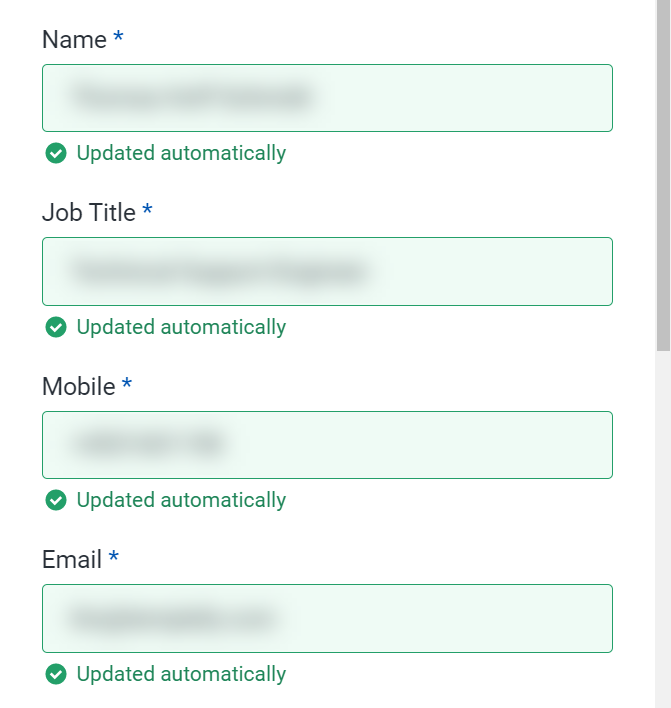This screenshot has width=671, height=708.
Task: Select the Mobile input field
Action: coord(327,445)
